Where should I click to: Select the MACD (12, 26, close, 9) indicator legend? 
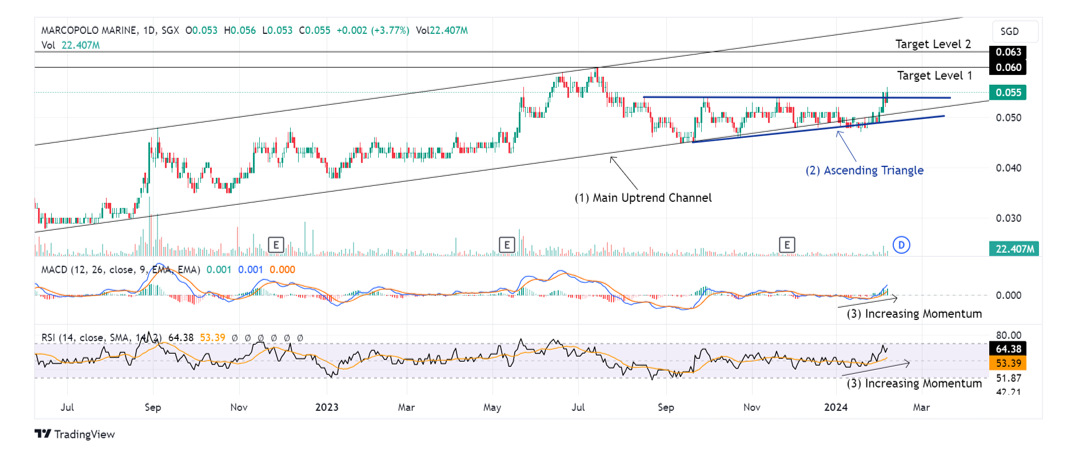[120, 269]
